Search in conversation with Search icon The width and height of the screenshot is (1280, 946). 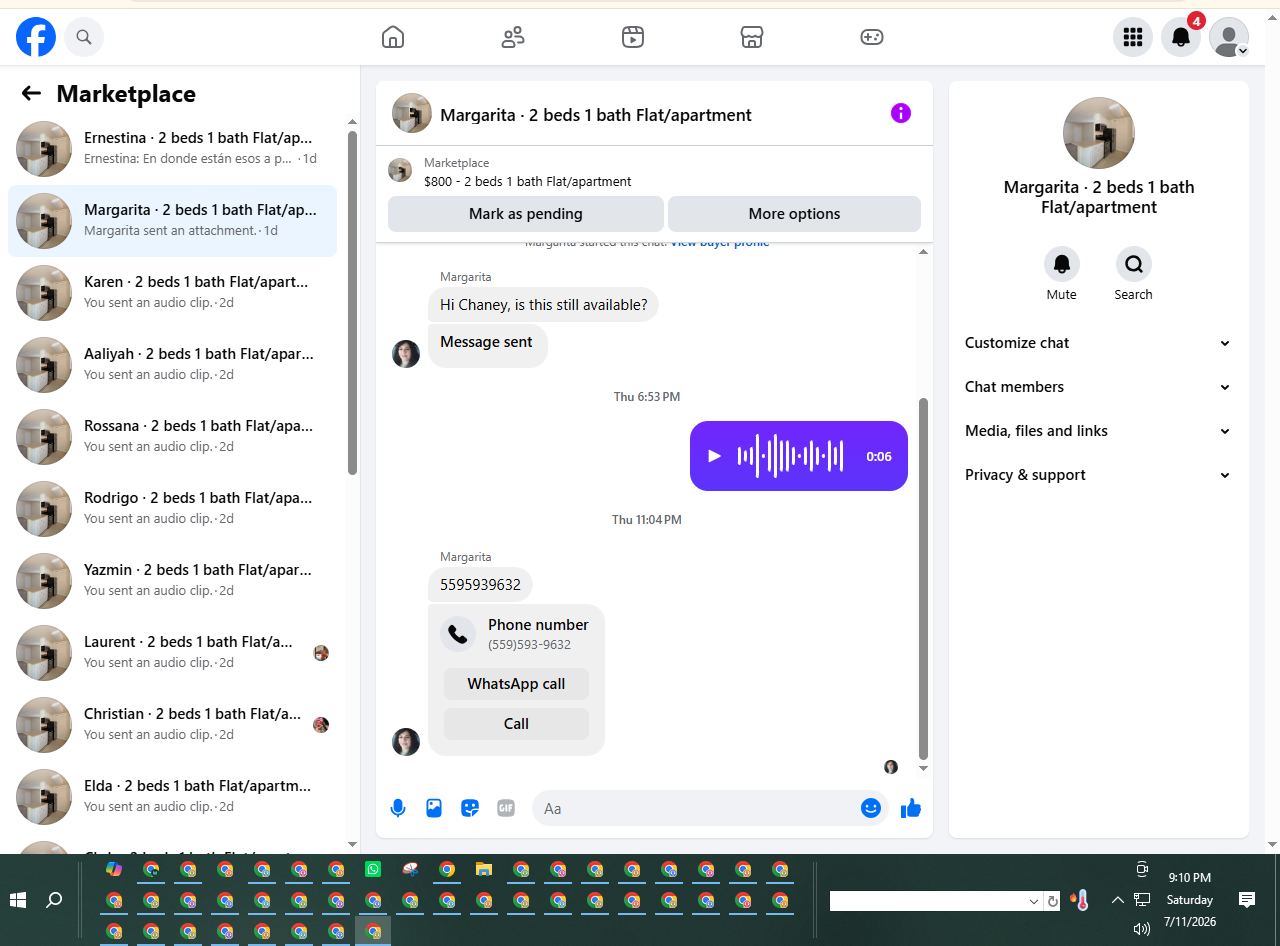click(x=1134, y=264)
